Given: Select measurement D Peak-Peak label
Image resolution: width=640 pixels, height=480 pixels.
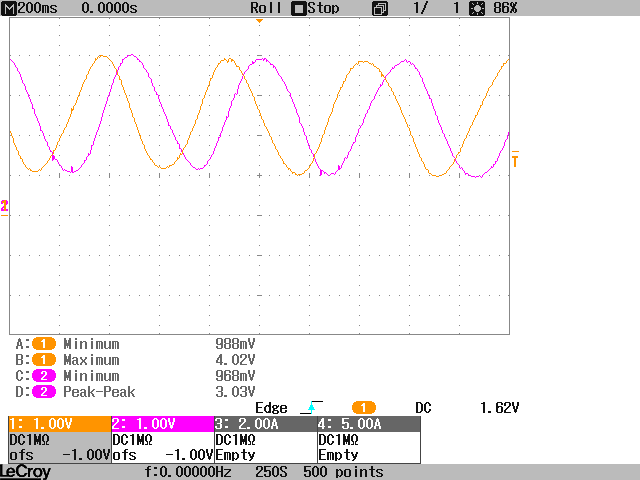Looking at the screenshot, I should point(99,392).
